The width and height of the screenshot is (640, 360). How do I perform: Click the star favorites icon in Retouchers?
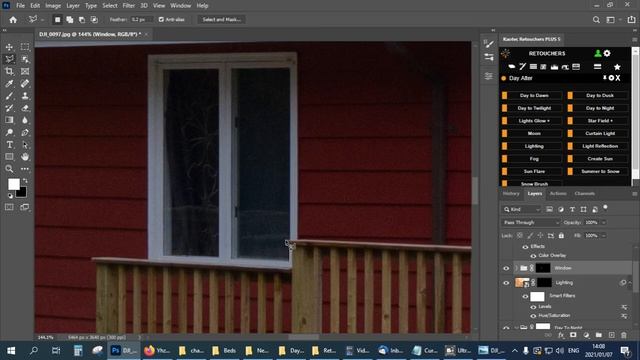point(617,67)
